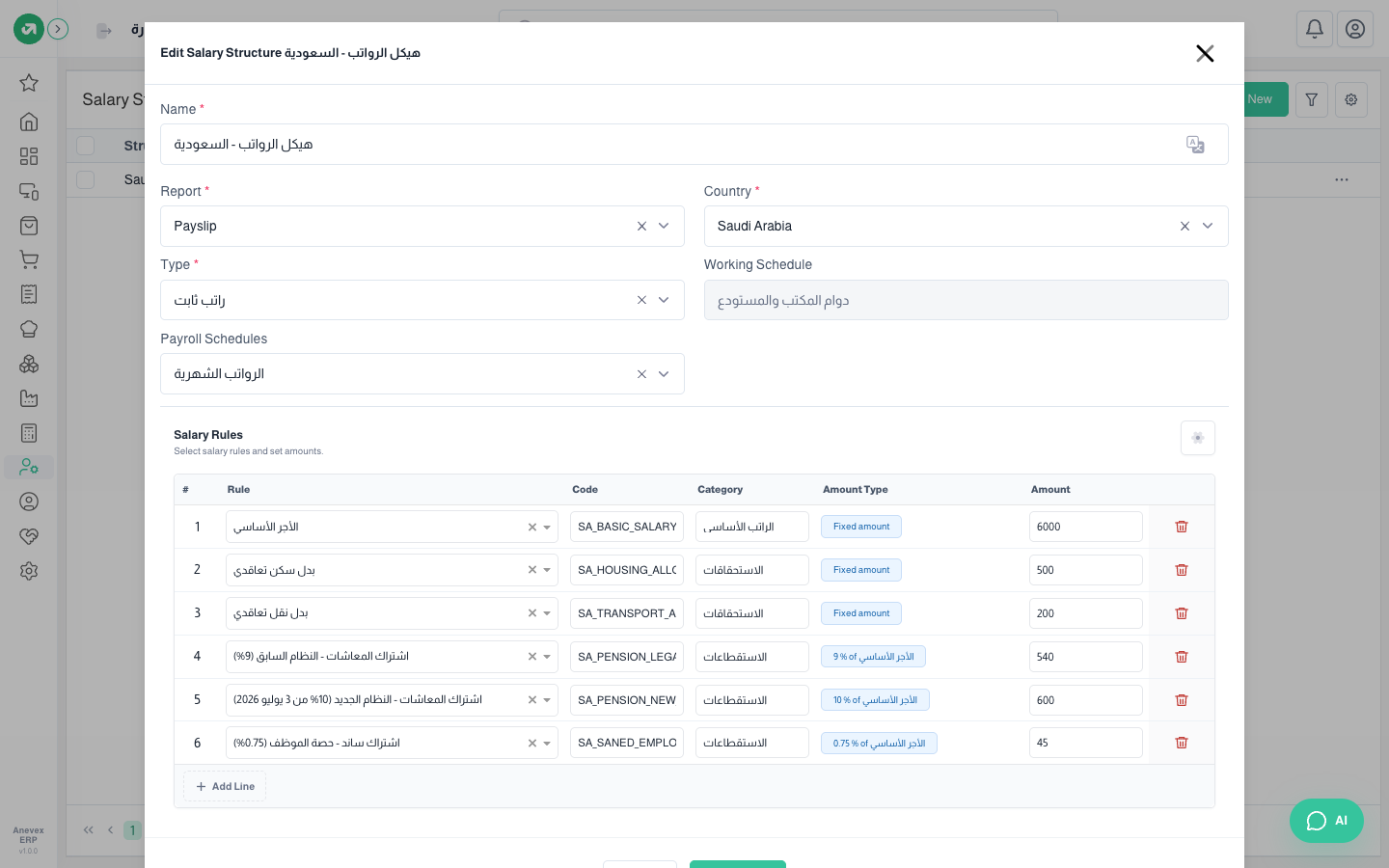Edit the amount 540 field
Image resolution: width=1389 pixels, height=868 pixels.
click(x=1086, y=657)
